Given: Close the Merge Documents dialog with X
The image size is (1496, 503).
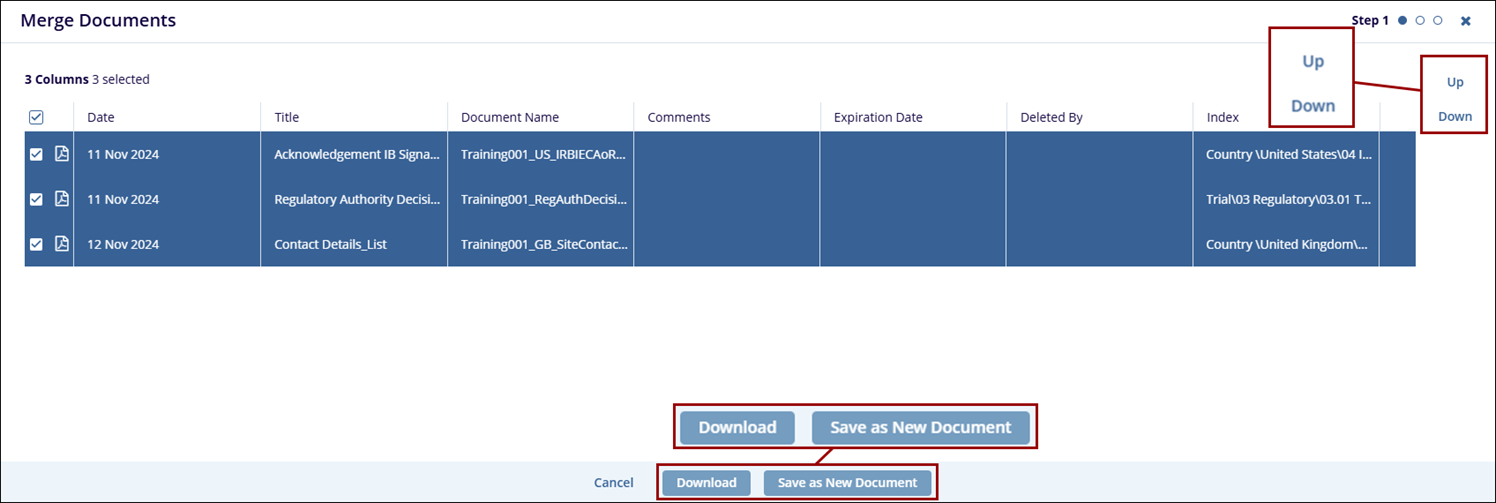Looking at the screenshot, I should pyautogui.click(x=1466, y=21).
